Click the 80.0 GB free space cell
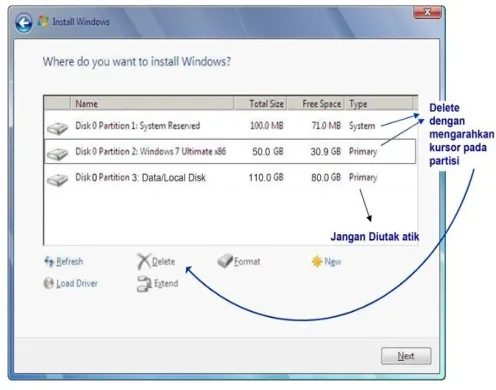The height and width of the screenshot is (390, 496). [326, 178]
